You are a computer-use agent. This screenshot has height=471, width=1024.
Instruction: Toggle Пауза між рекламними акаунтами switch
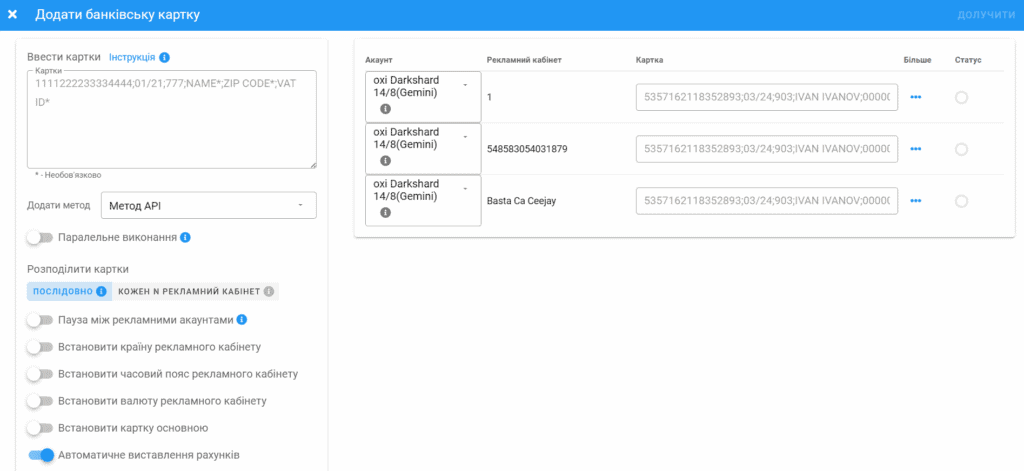tap(40, 320)
